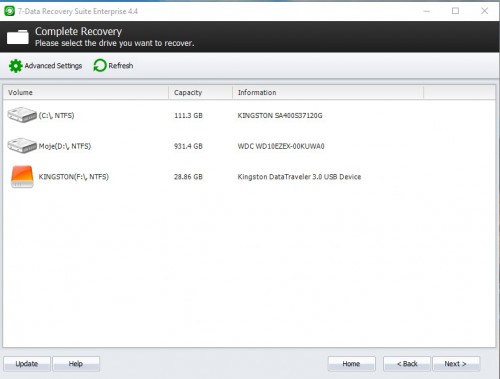Click the 931.4 GB capacity value
The width and height of the screenshot is (500, 379).
pos(188,146)
